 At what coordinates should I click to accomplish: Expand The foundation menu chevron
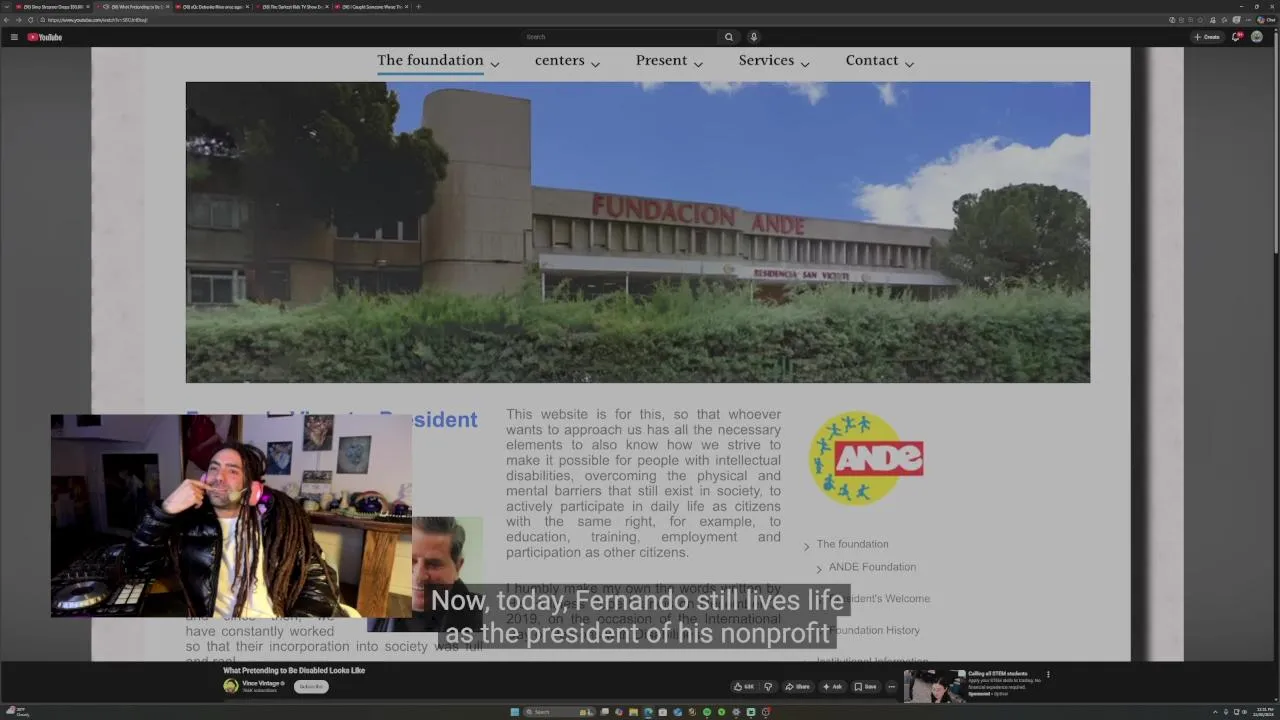[494, 64]
